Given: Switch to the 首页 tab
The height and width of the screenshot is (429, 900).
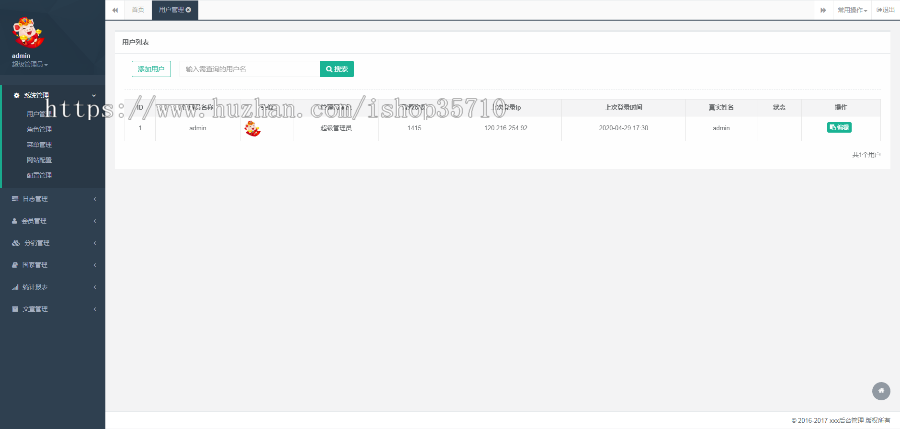Looking at the screenshot, I should (x=138, y=10).
